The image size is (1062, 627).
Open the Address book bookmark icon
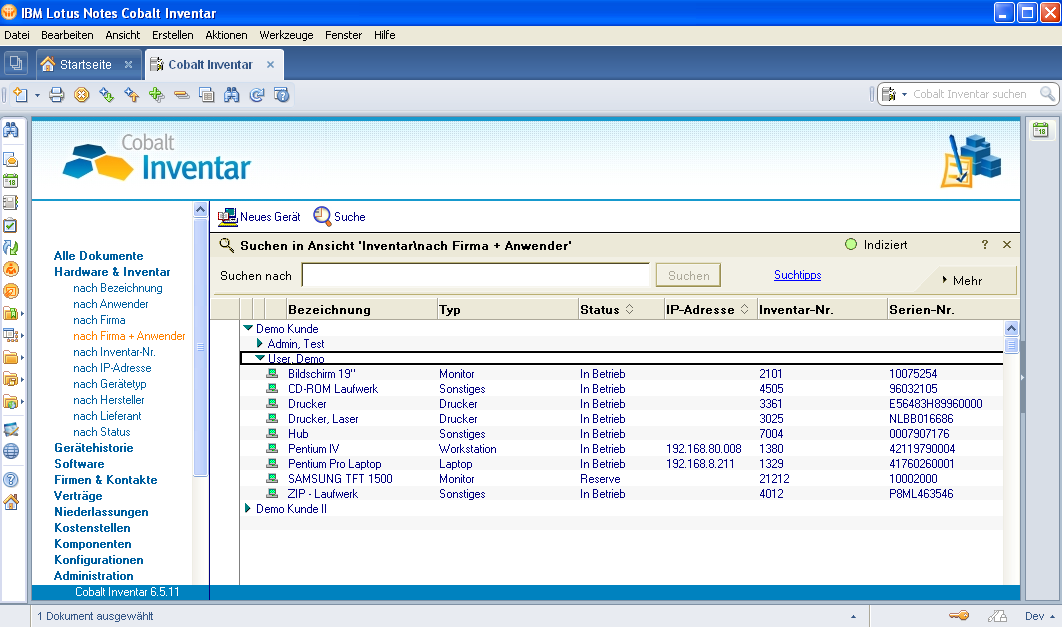[x=11, y=202]
